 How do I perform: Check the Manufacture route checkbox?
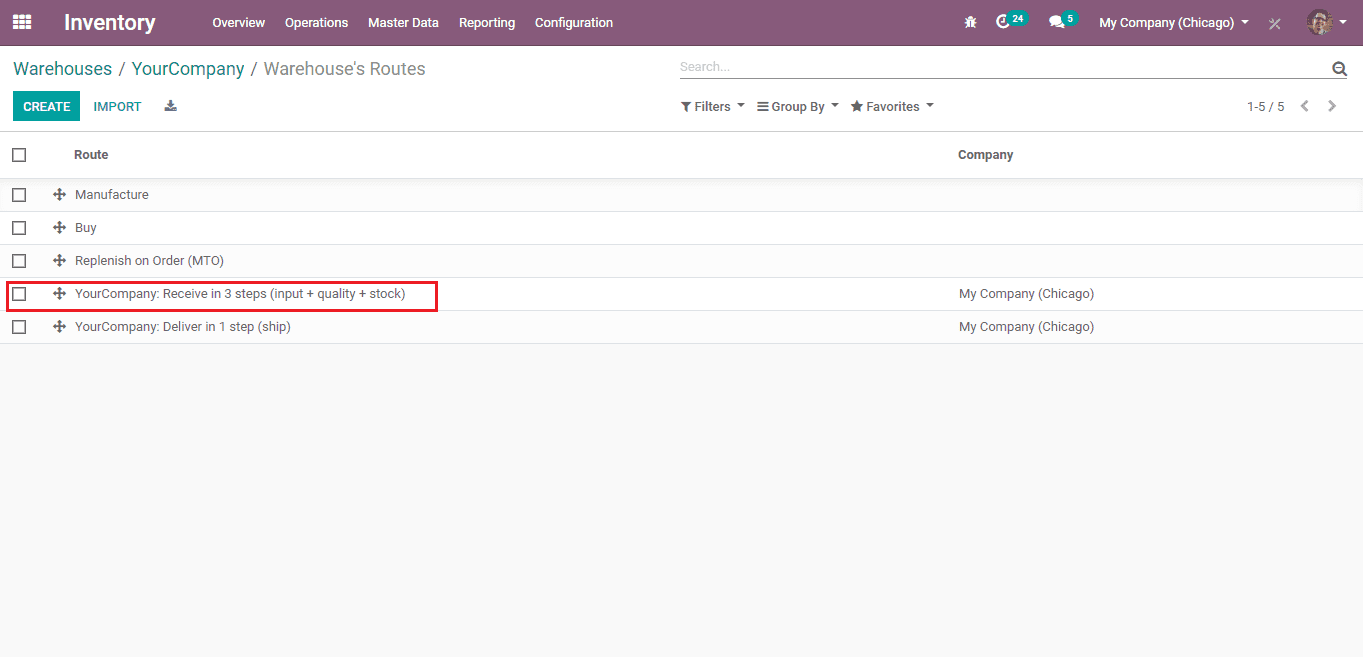click(x=19, y=195)
